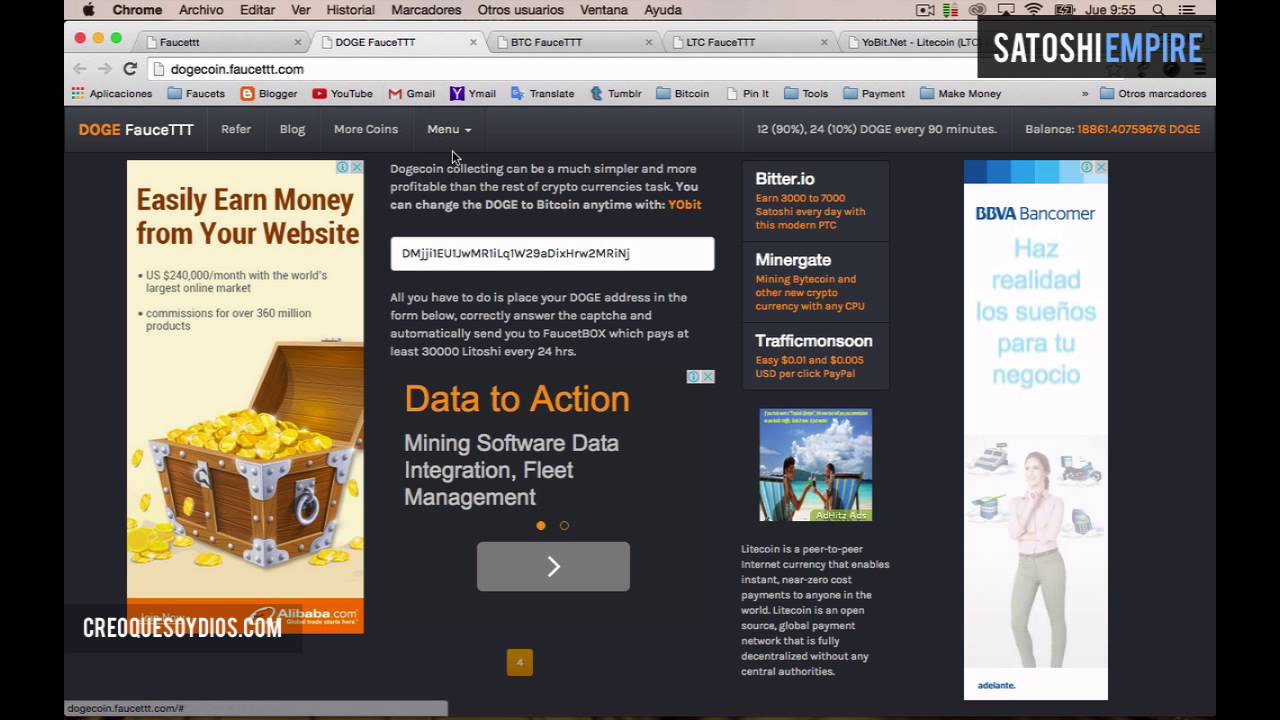Open the YouTube bookmark
This screenshot has height=720, width=1280.
point(342,93)
